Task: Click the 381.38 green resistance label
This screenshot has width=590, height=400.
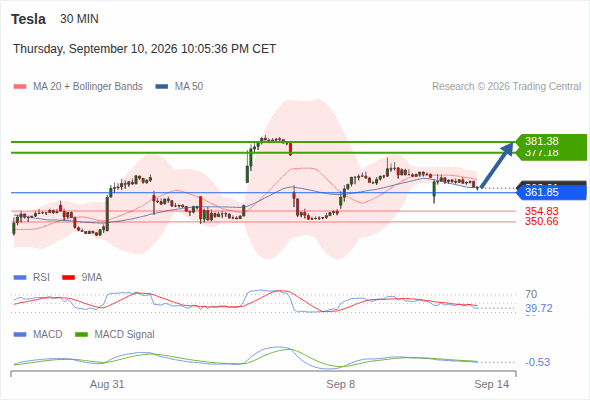Action: click(x=542, y=141)
